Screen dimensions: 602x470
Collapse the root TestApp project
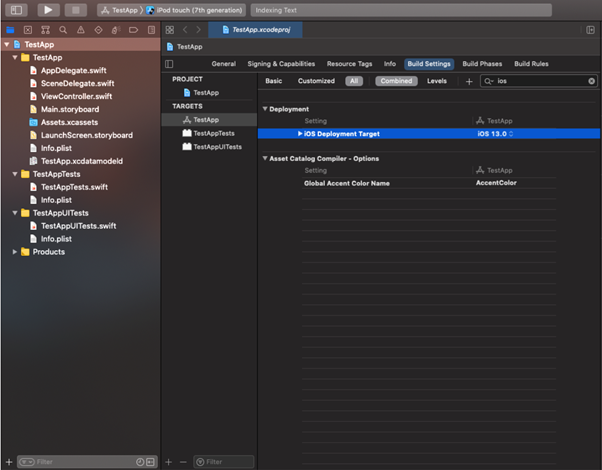coord(7,45)
